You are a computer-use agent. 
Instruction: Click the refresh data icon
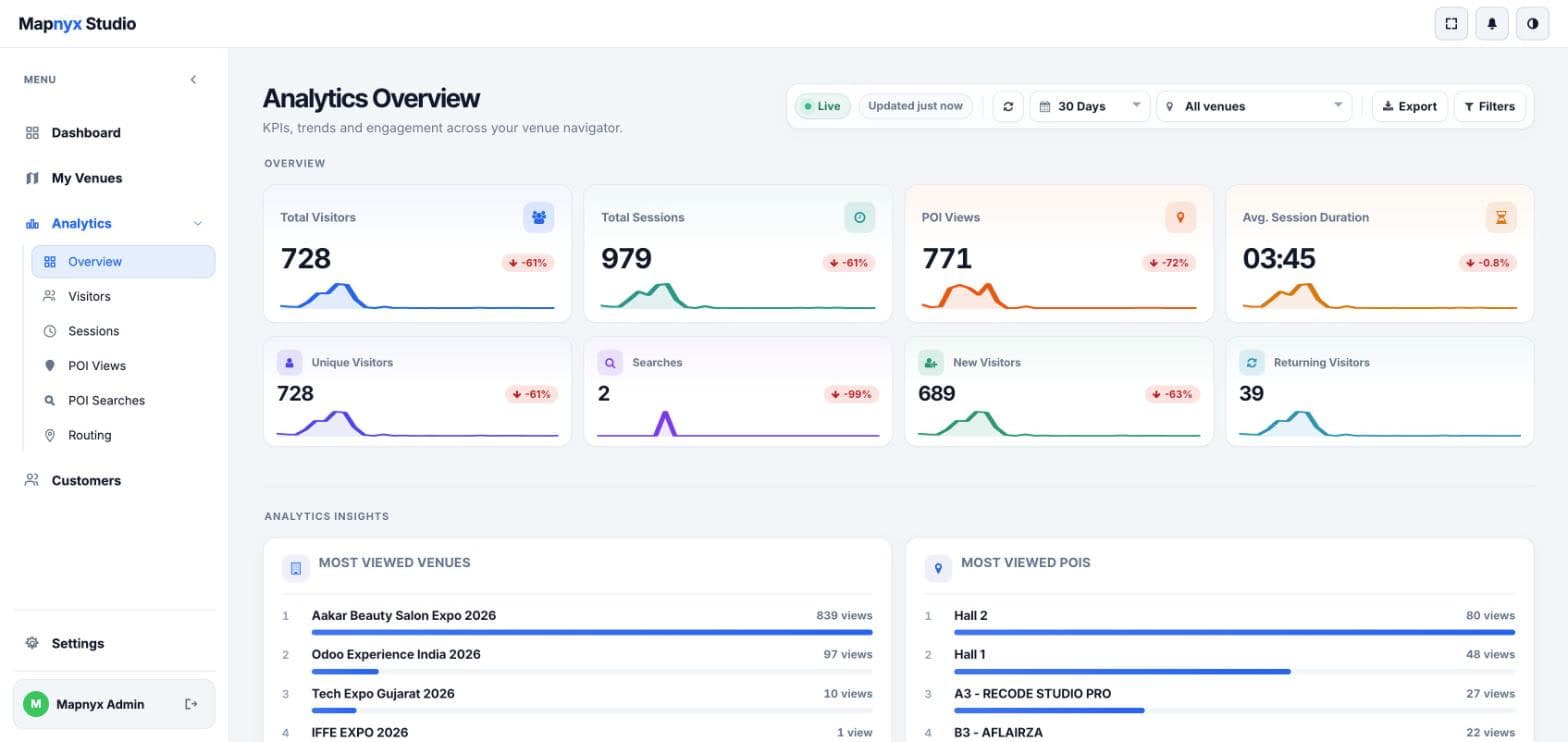(x=1008, y=106)
